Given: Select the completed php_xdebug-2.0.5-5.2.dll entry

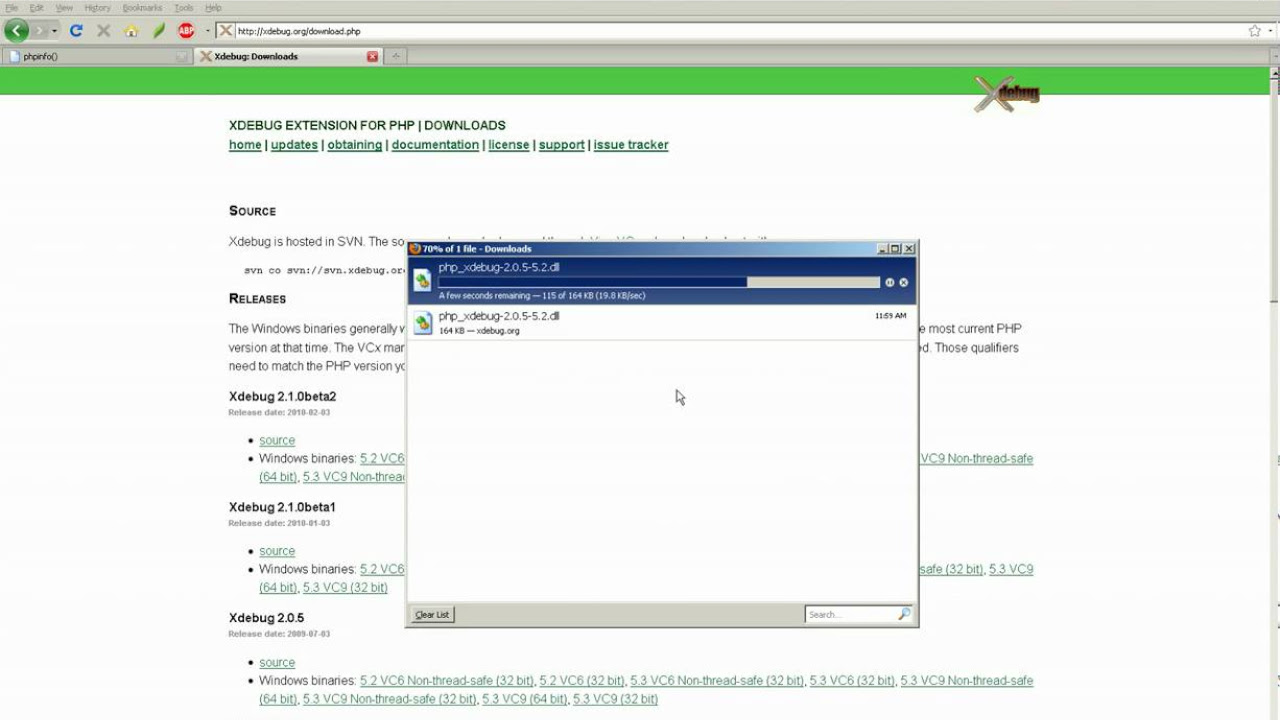Looking at the screenshot, I should tap(662, 322).
